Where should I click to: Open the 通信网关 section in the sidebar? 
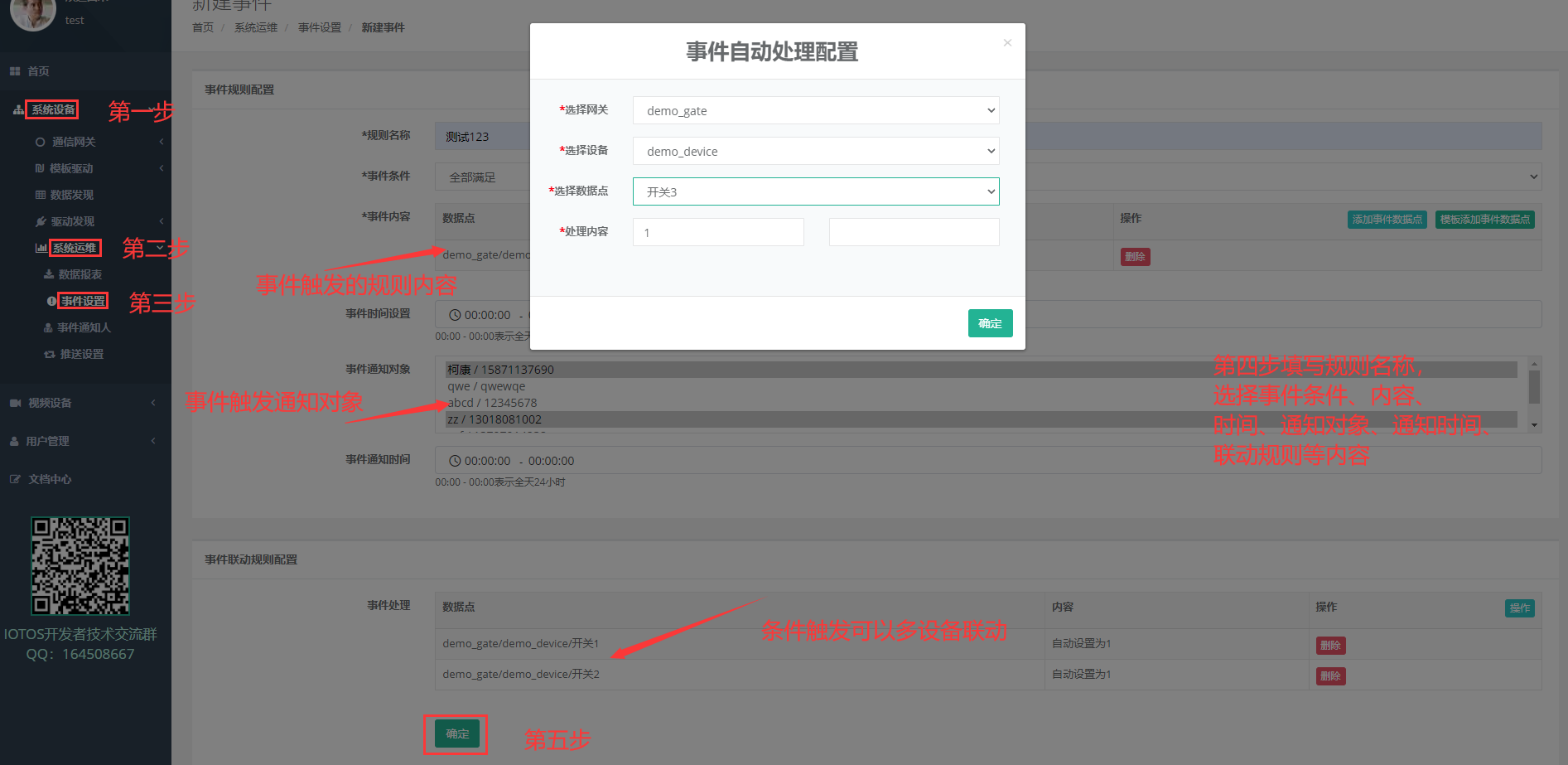coord(75,141)
